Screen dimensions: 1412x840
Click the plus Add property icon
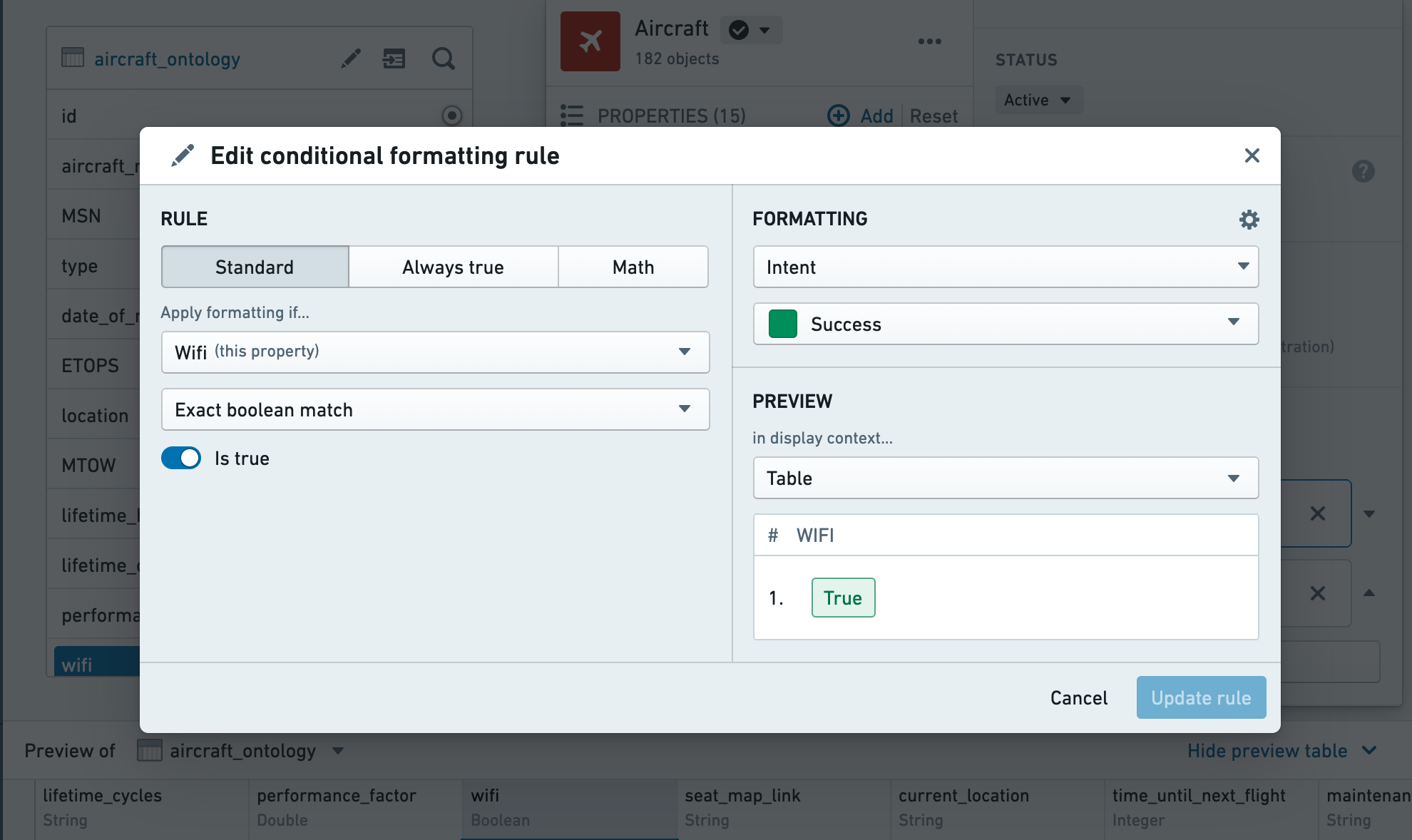[x=839, y=116]
